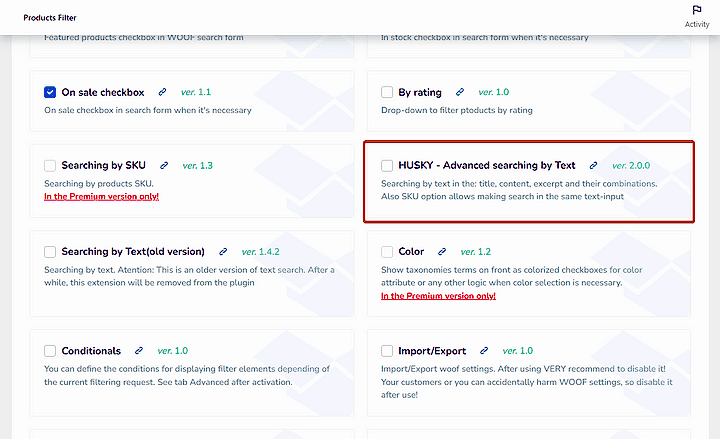Click link icon beside By rating
Screen dimensions: 720x439
(460, 92)
